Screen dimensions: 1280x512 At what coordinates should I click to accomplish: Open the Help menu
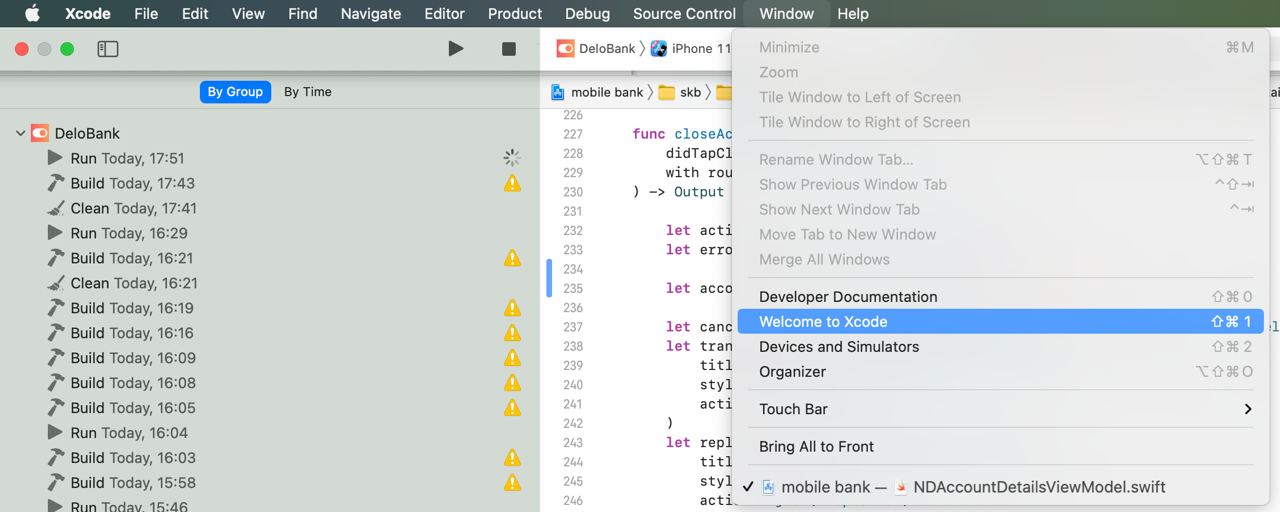[853, 13]
